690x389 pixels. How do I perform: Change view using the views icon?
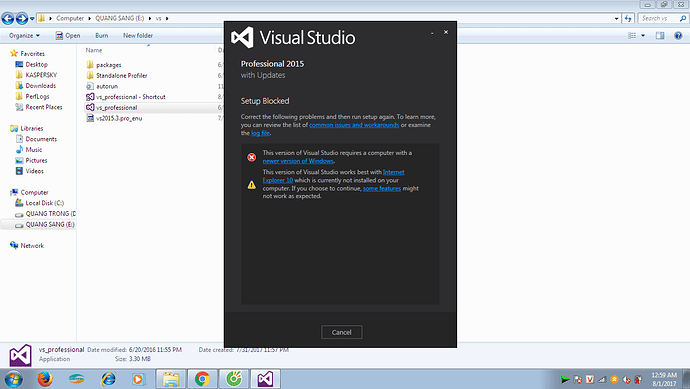632,36
